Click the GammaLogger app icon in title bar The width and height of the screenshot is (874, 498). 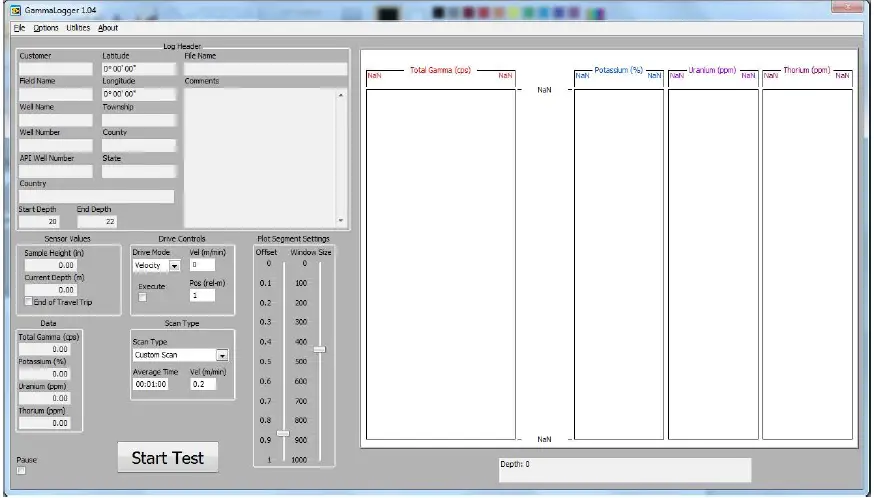(x=16, y=10)
